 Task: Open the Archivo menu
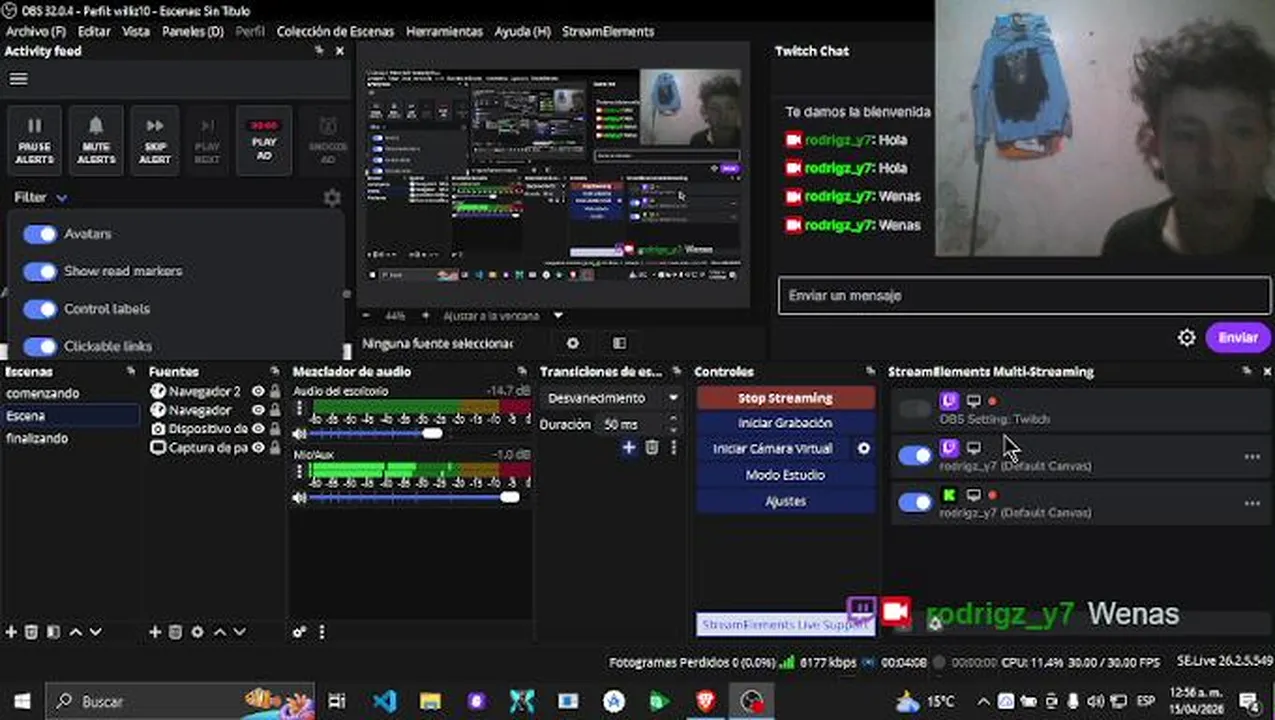tap(35, 31)
